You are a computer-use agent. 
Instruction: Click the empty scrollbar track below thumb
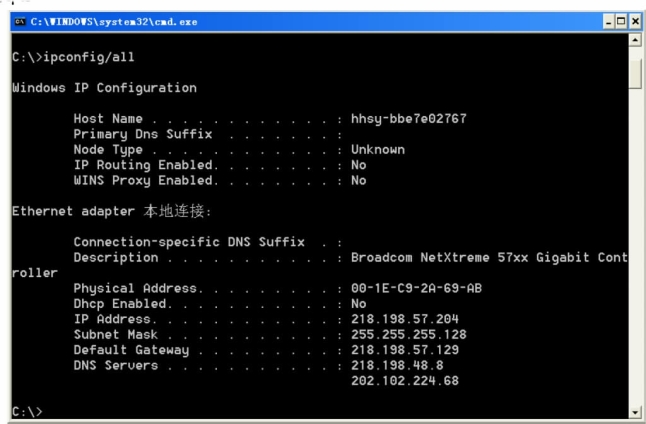tap(635, 247)
